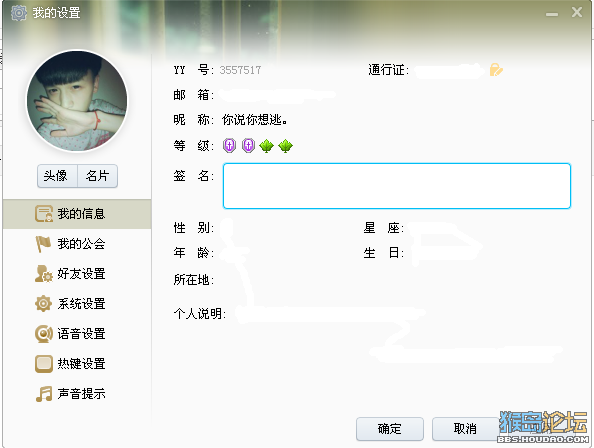
Task: Click the 头像 button under the avatar
Action: 57,176
